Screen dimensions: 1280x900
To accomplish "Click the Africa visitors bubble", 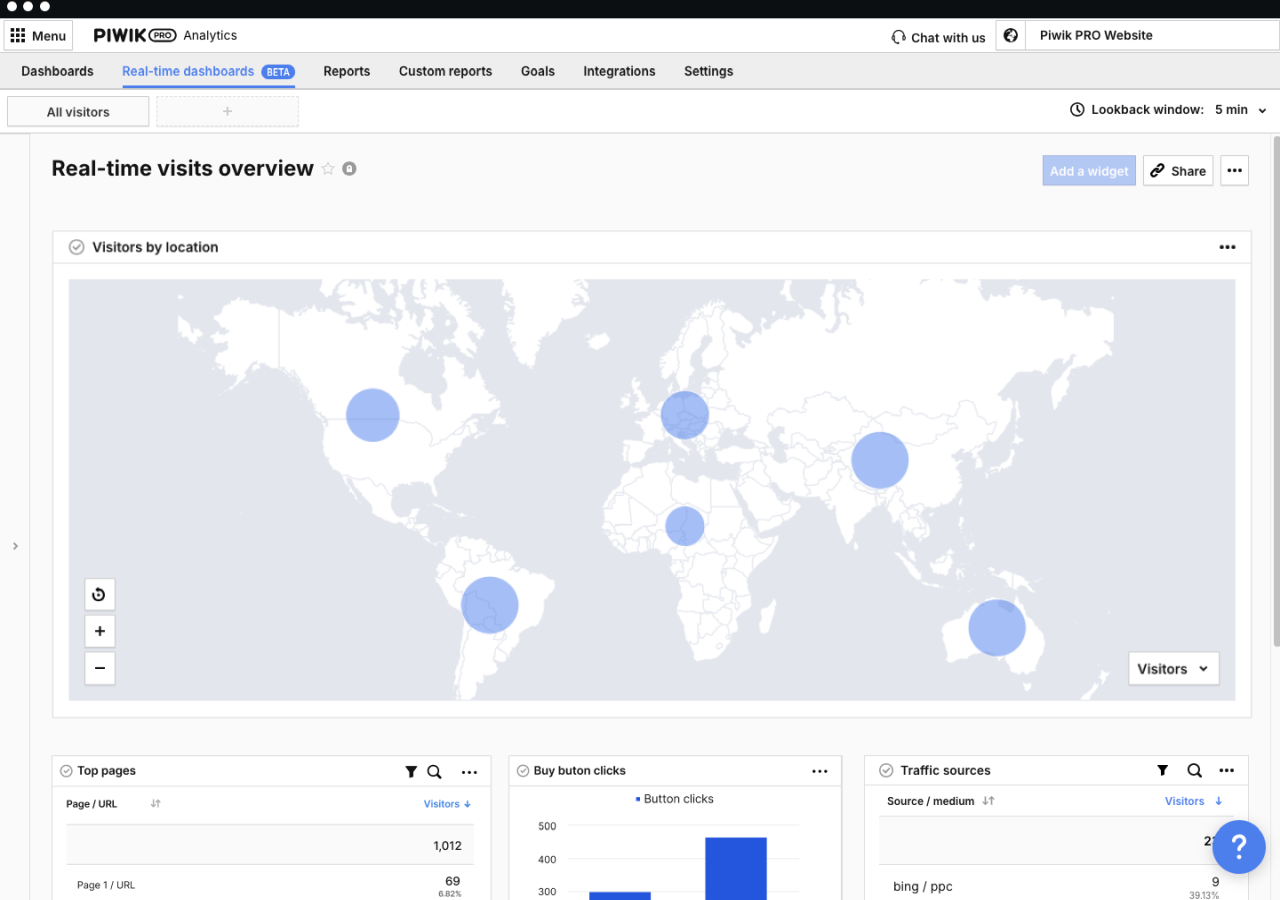I will point(685,526).
